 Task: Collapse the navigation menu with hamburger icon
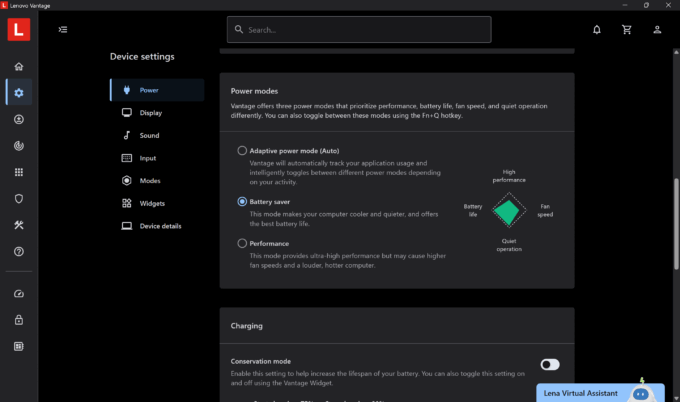click(x=63, y=29)
